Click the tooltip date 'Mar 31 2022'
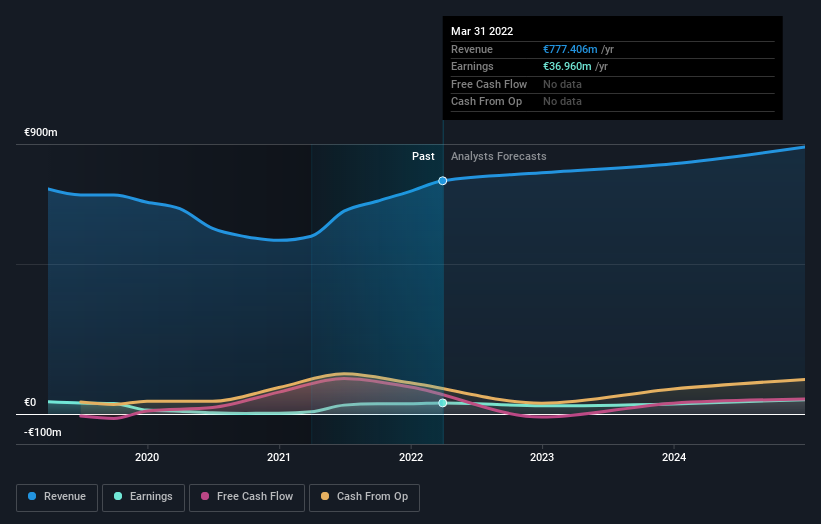 482,31
